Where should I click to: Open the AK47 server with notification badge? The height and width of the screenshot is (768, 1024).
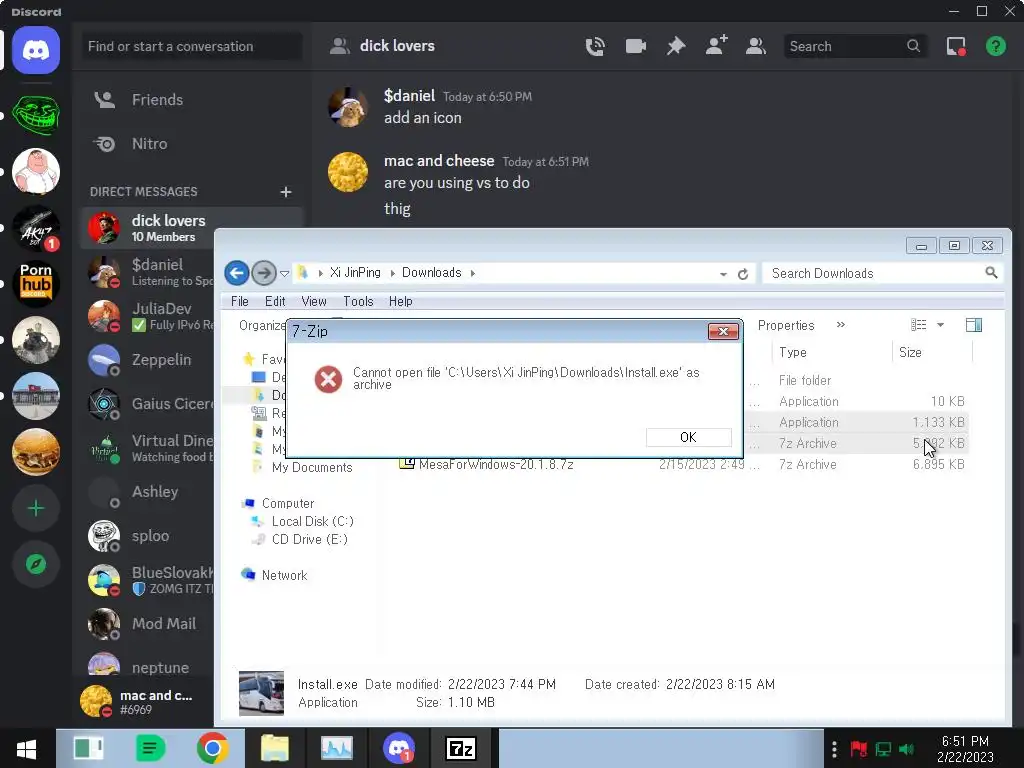point(36,228)
